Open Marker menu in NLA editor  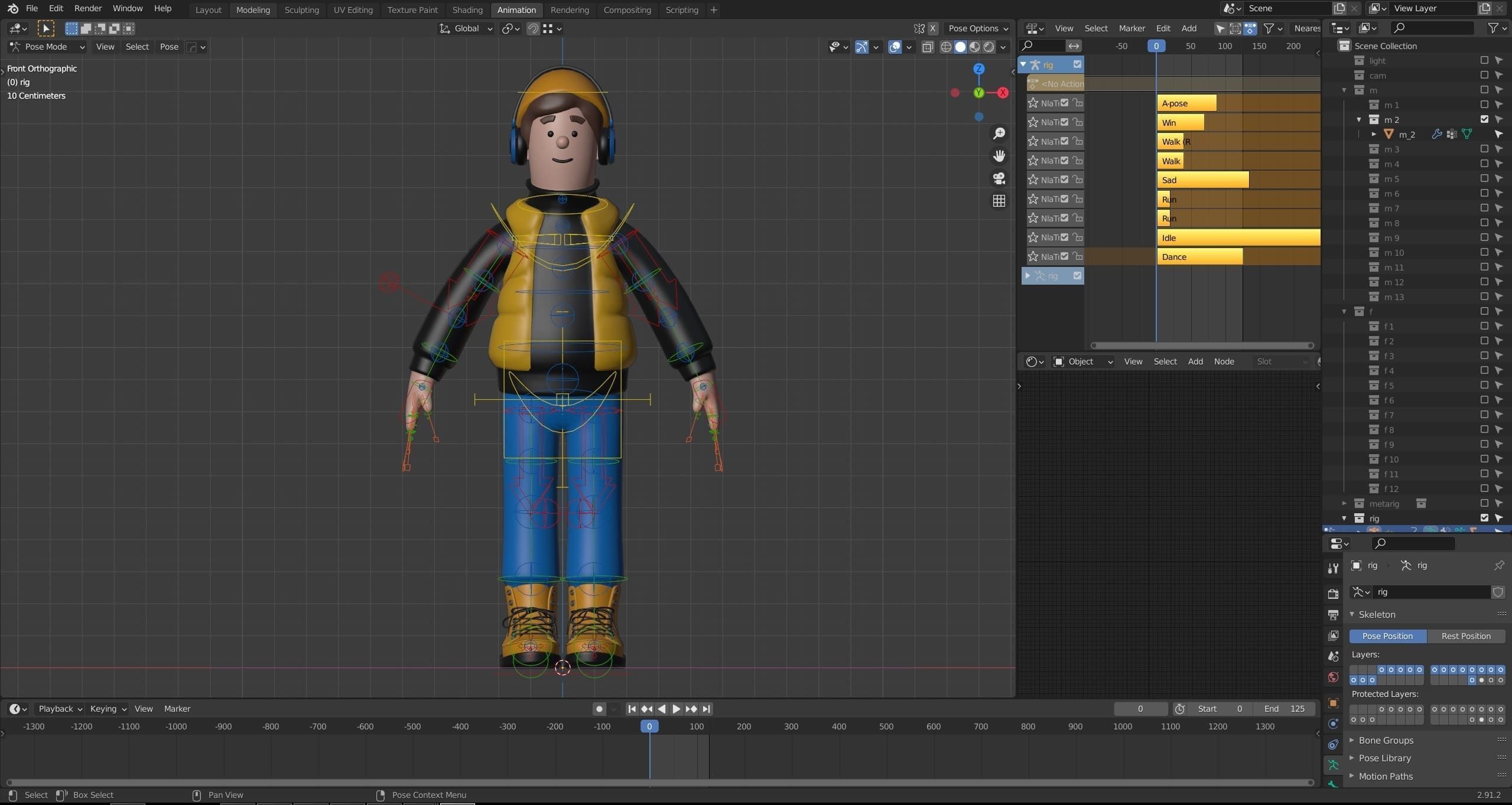1131,28
